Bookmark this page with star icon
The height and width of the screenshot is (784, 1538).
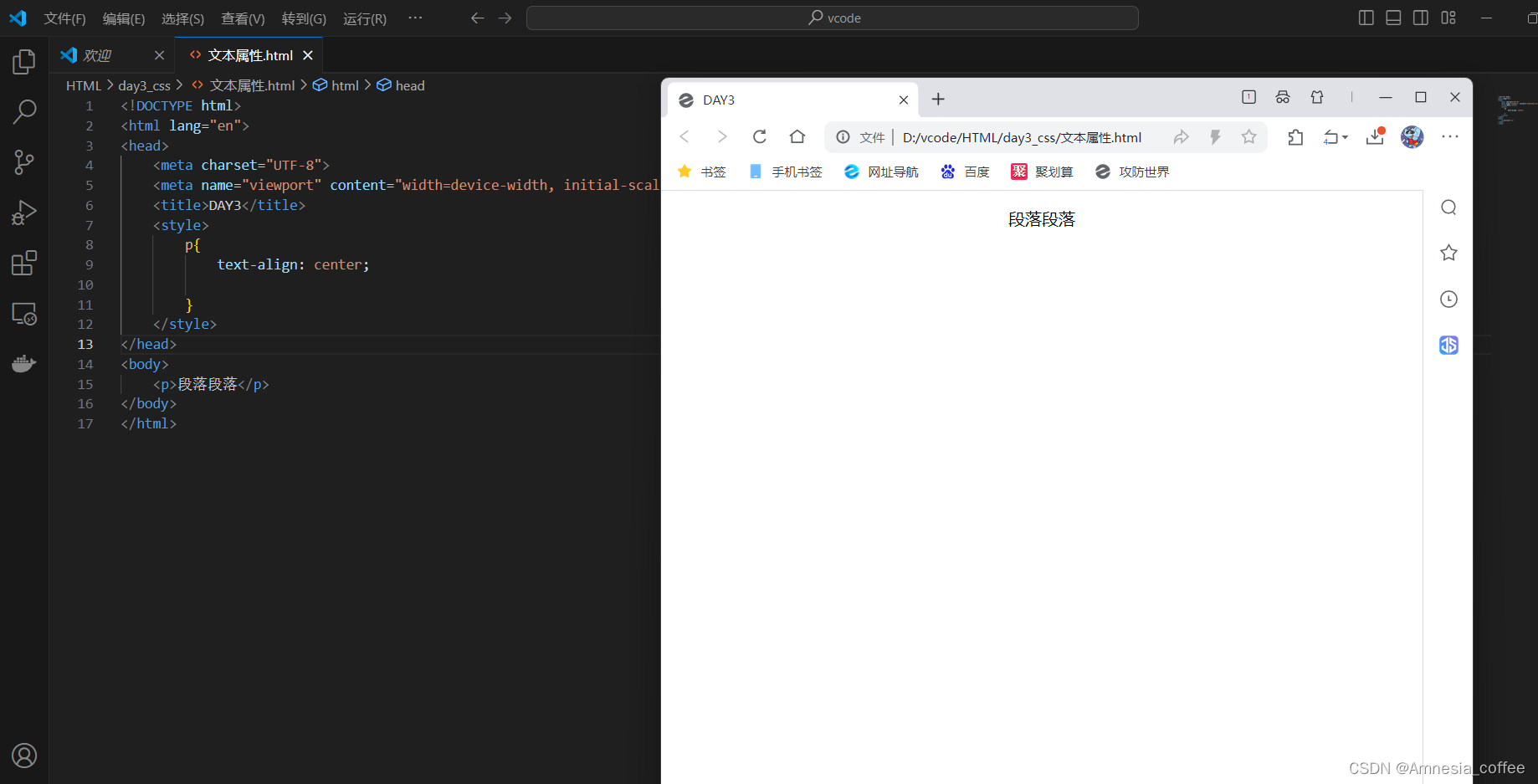click(1248, 137)
